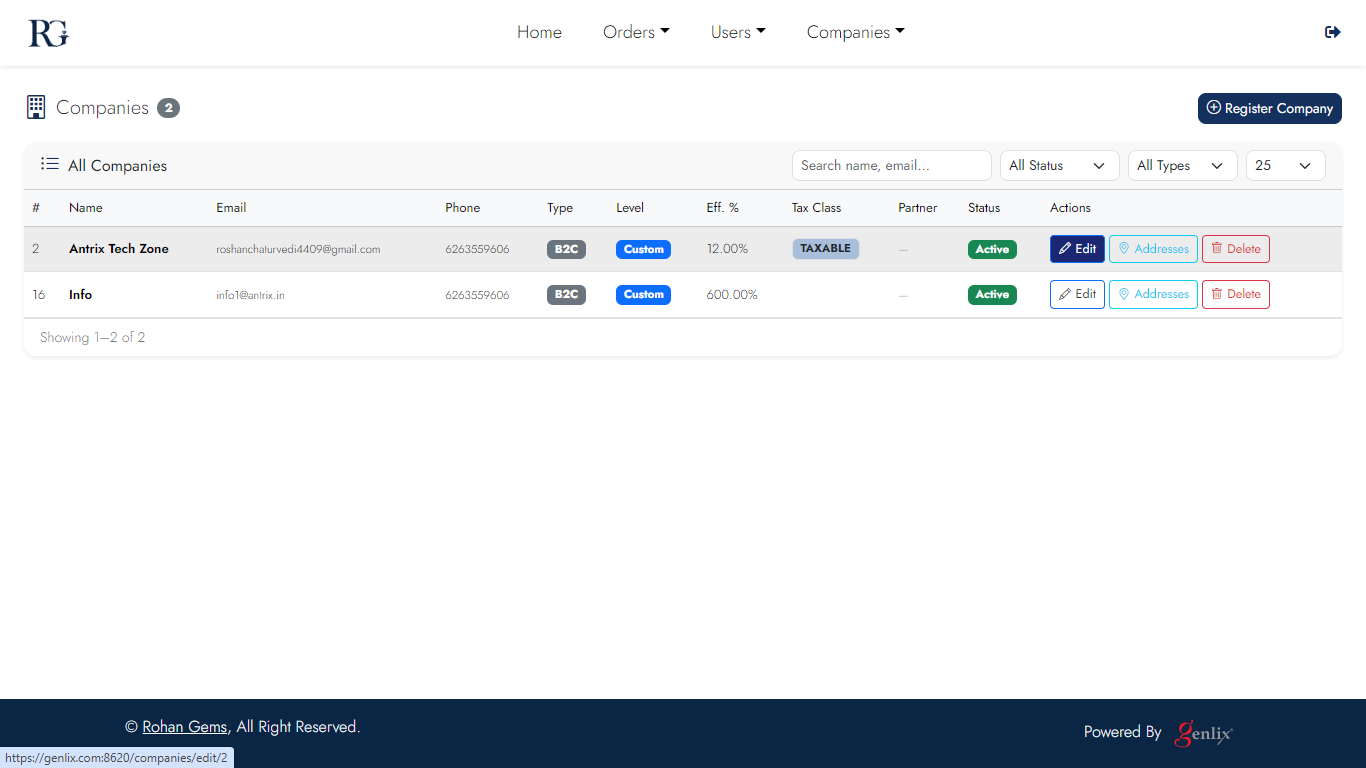View Addresses for the Info company
Viewport: 1366px width, 768px height.
point(1153,294)
